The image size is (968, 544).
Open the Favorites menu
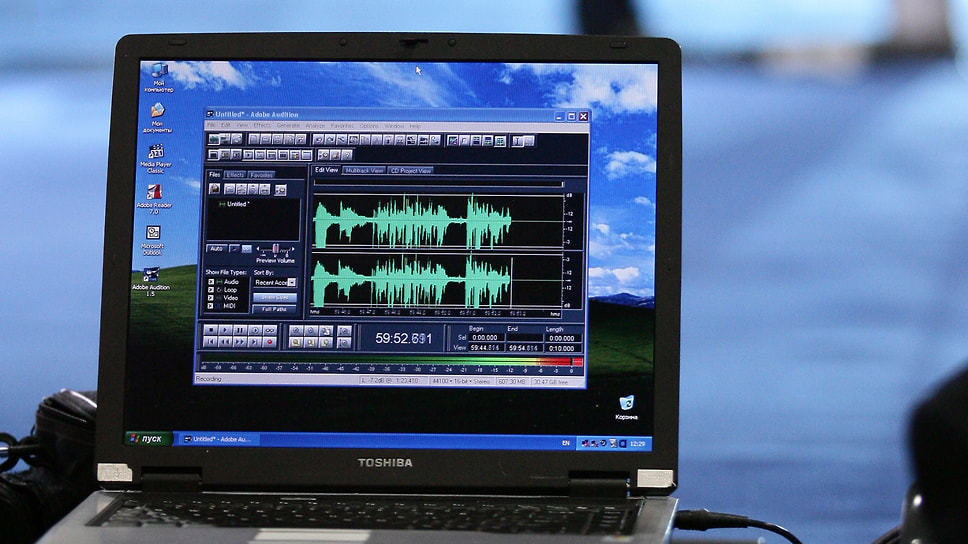click(342, 125)
